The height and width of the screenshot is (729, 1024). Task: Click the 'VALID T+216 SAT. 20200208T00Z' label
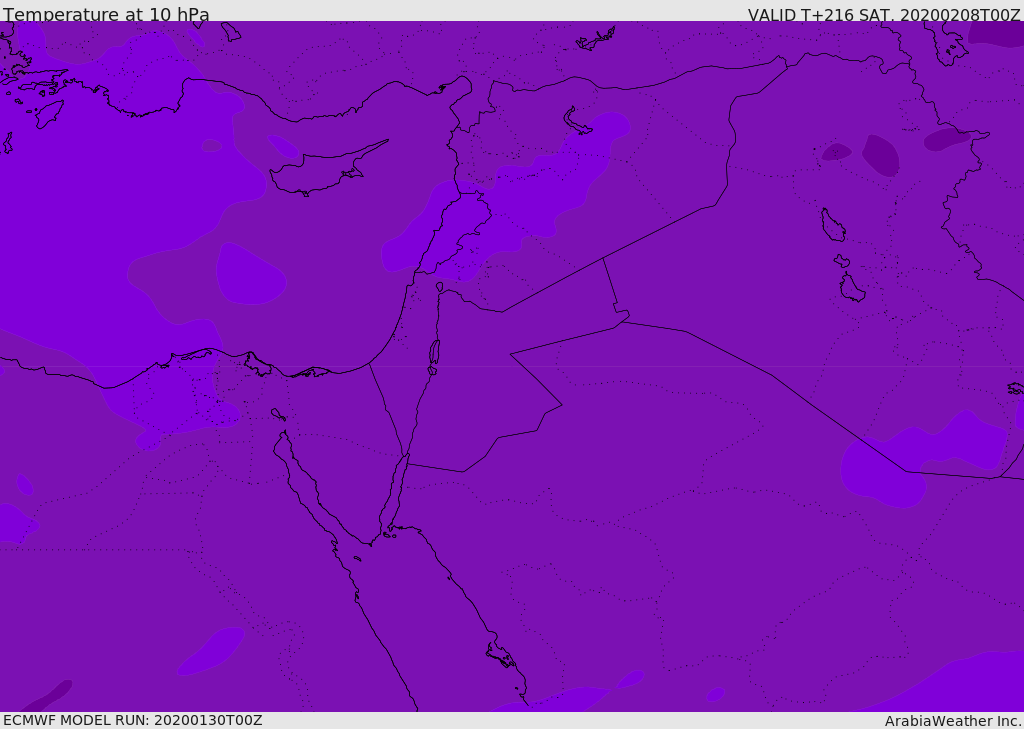884,15
